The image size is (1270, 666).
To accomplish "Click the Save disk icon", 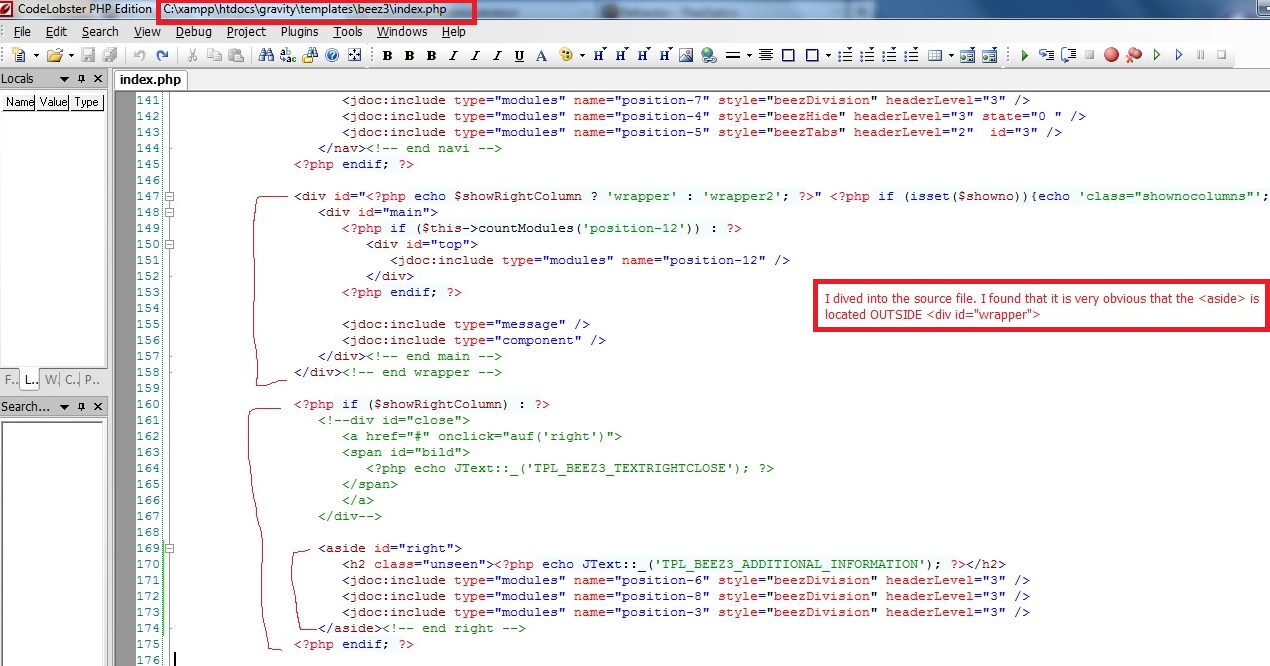I will coord(88,55).
